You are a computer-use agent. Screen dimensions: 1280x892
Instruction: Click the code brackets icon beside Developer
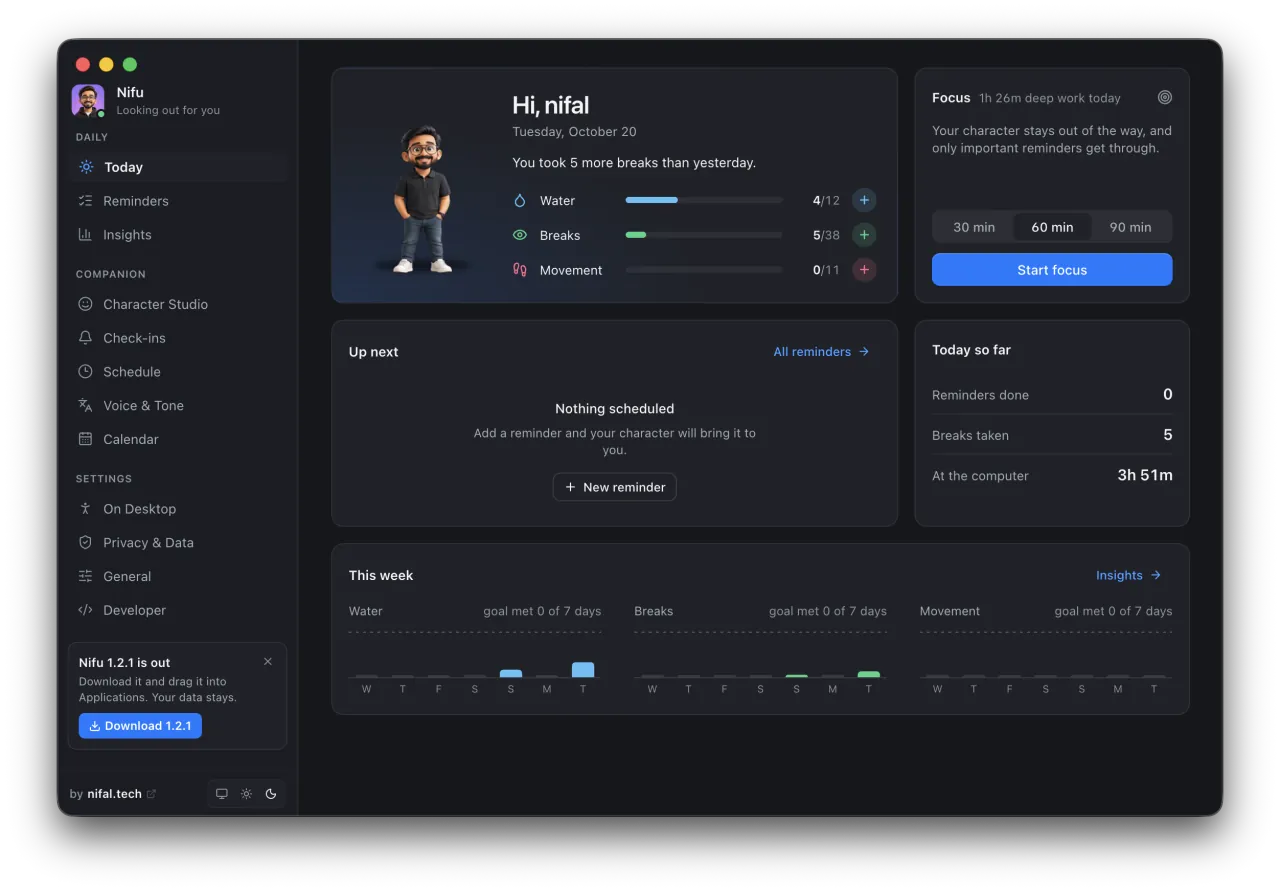click(85, 610)
